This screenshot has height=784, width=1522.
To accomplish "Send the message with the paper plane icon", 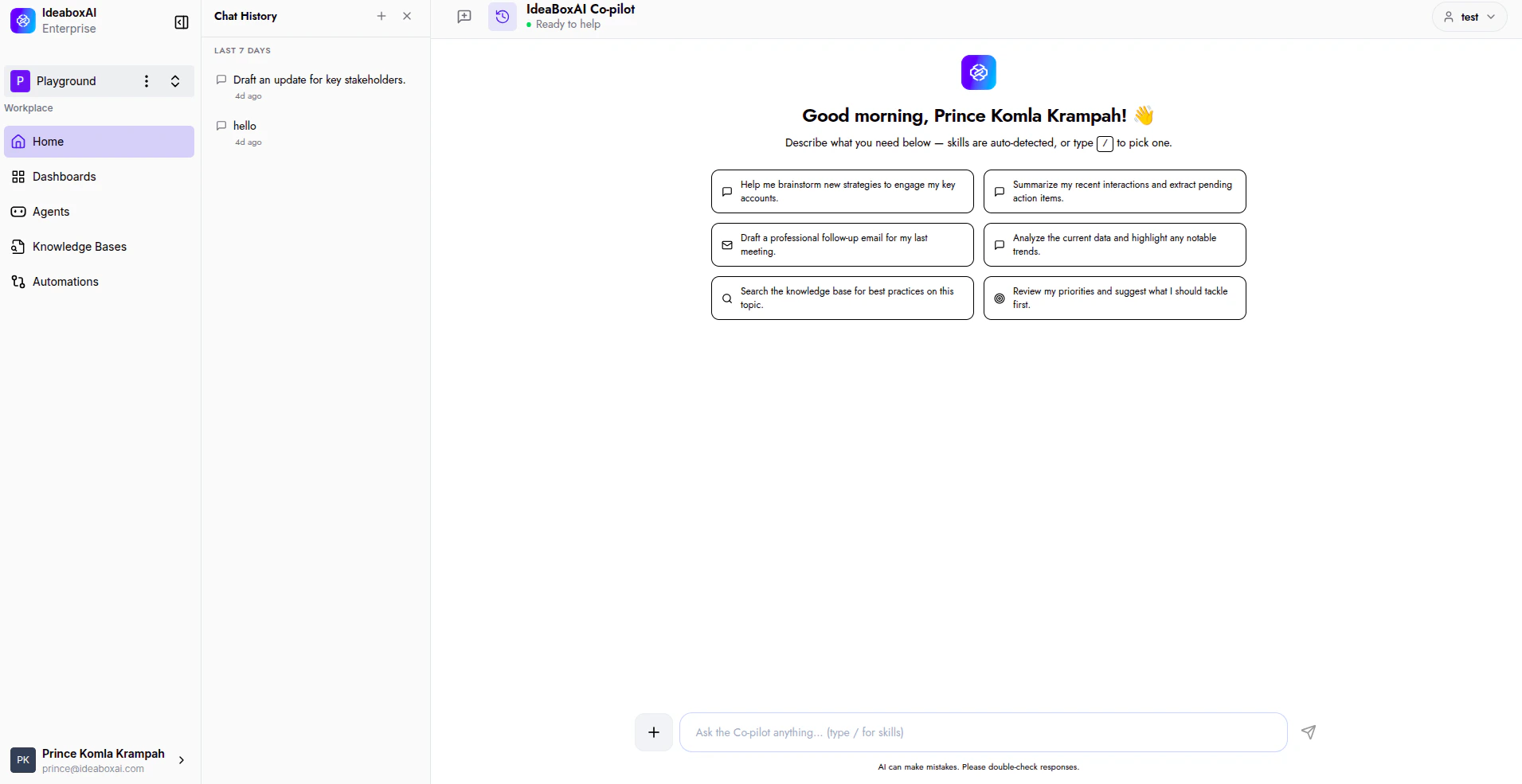I will tap(1309, 732).
